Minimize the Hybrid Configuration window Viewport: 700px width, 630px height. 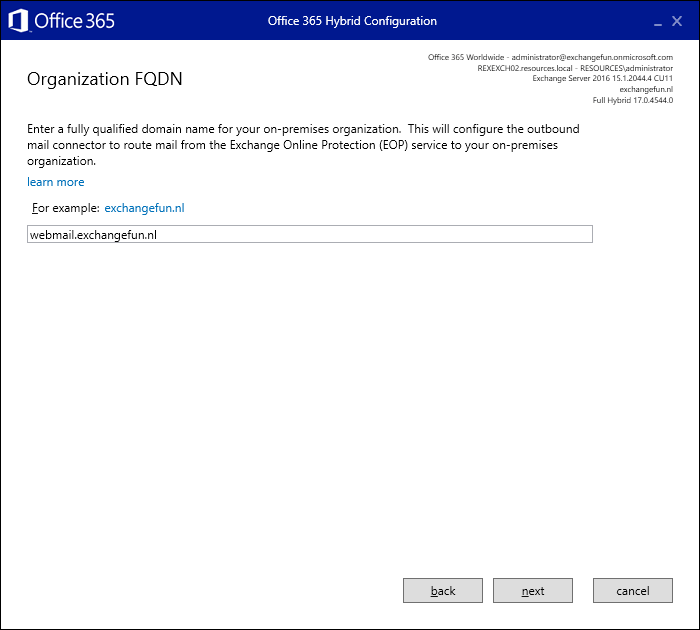tap(657, 21)
